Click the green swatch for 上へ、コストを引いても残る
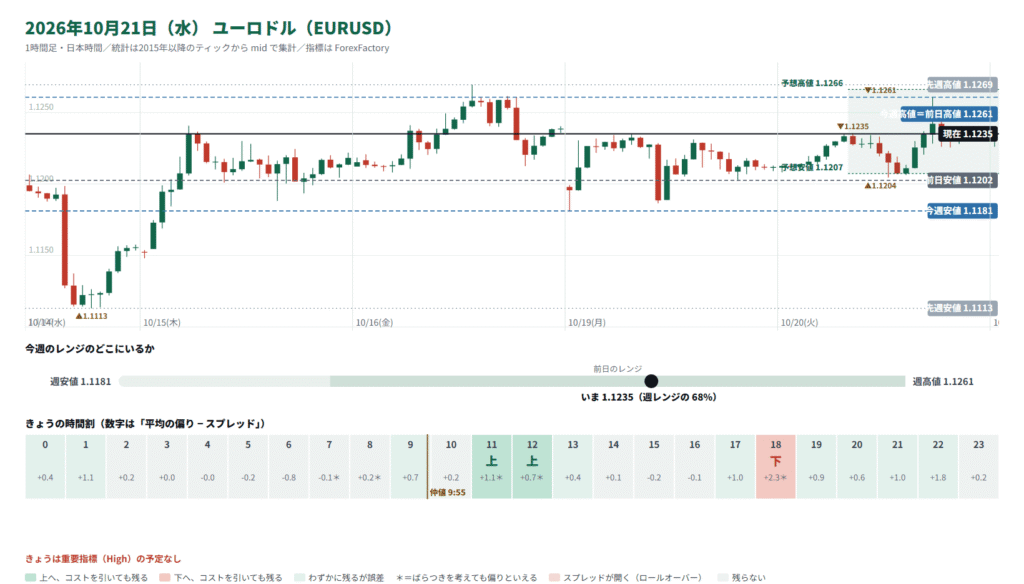The height and width of the screenshot is (584, 1024). (30, 577)
